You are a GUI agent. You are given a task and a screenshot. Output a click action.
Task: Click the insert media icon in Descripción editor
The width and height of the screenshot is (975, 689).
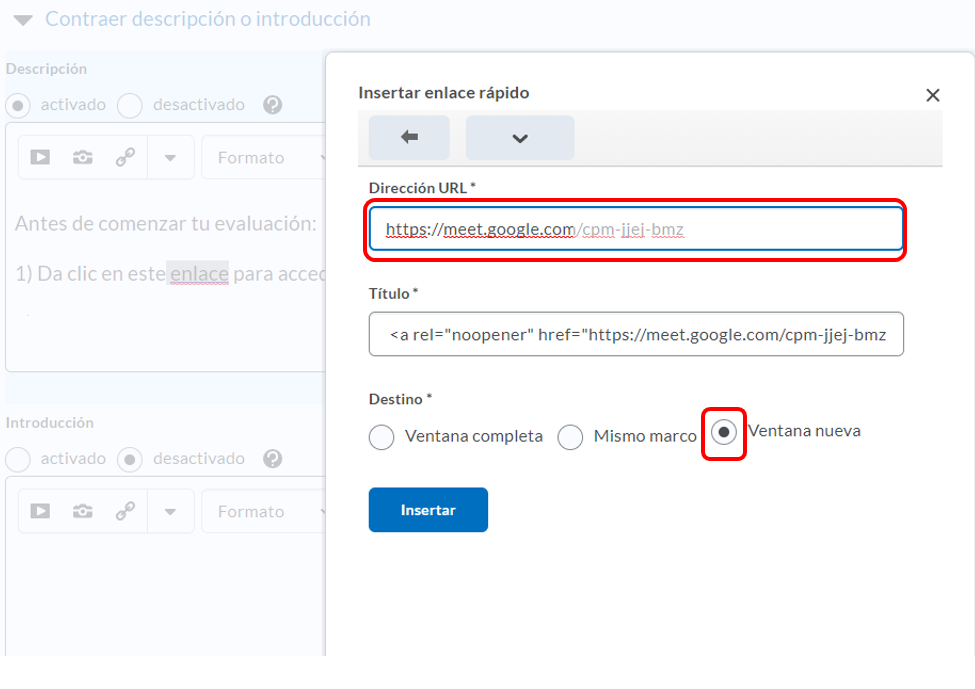40,157
